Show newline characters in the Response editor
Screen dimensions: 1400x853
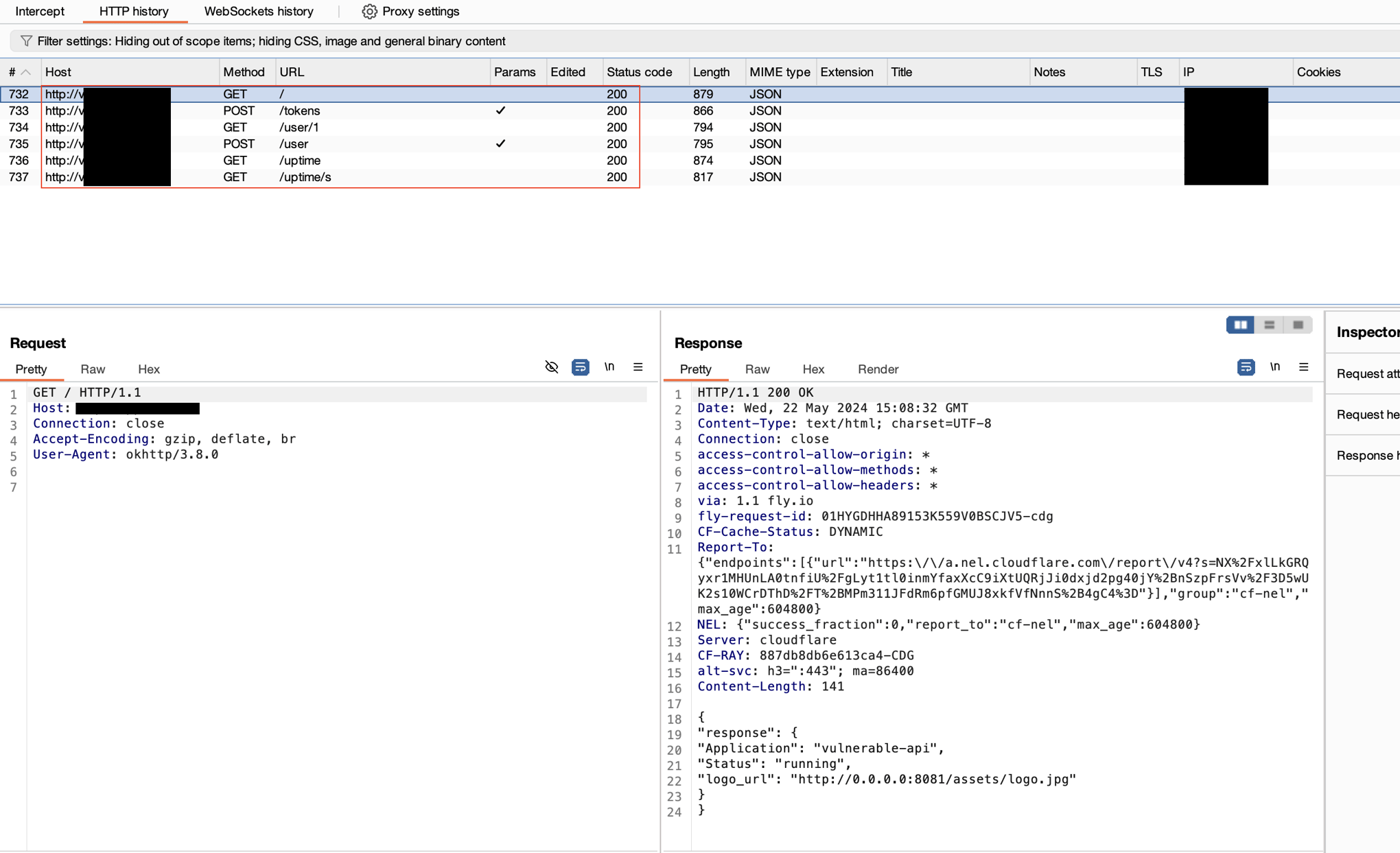pyautogui.click(x=1275, y=367)
